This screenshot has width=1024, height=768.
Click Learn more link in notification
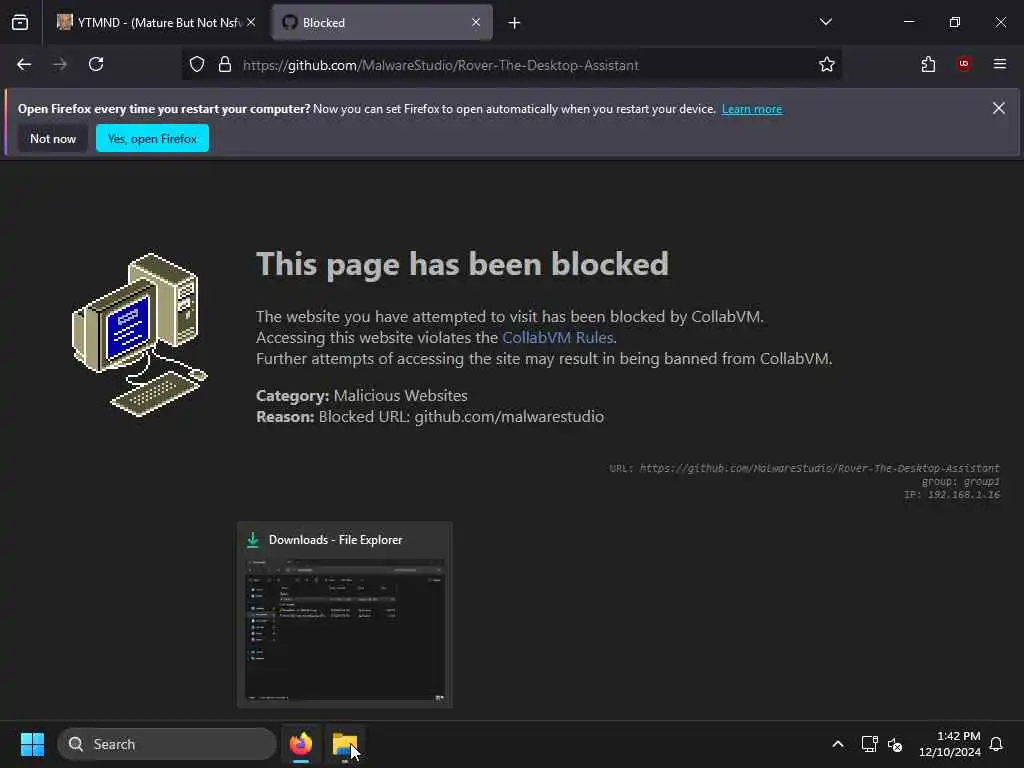(752, 109)
